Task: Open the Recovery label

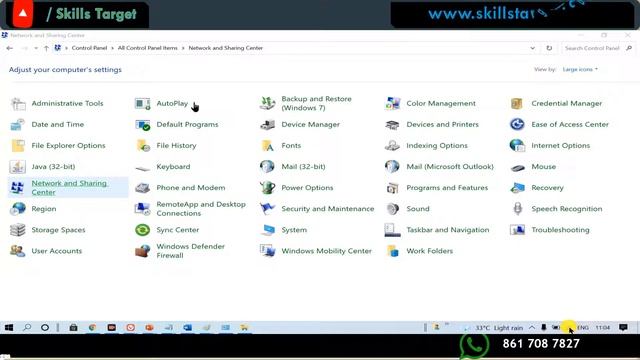Action: [x=547, y=188]
